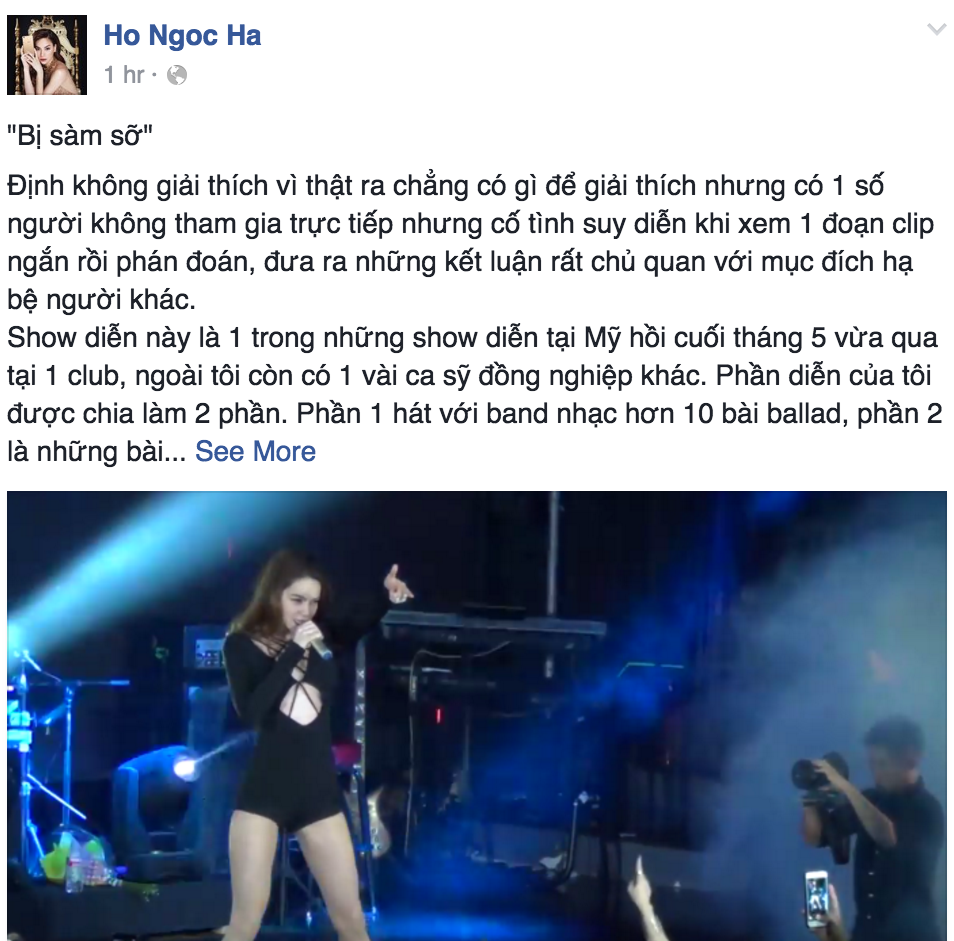Image resolution: width=954 pixels, height=941 pixels.
Task: Click the microphone held by the singer
Action: (316, 645)
